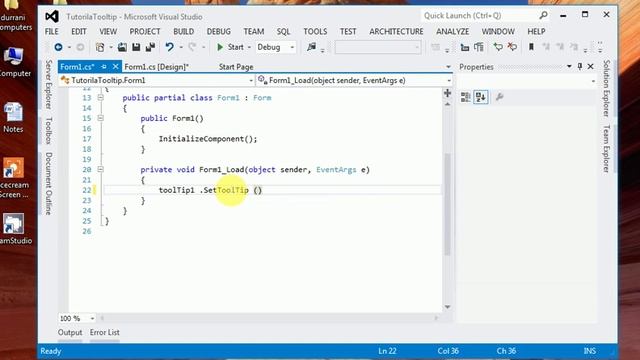This screenshot has width=640, height=360.
Task: Open the Toolbox side tab
Action: click(49, 131)
